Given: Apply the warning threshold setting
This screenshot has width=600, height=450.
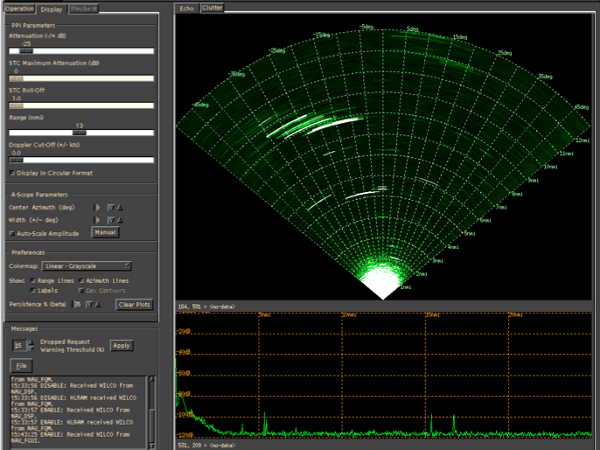Looking at the screenshot, I should 121,345.
